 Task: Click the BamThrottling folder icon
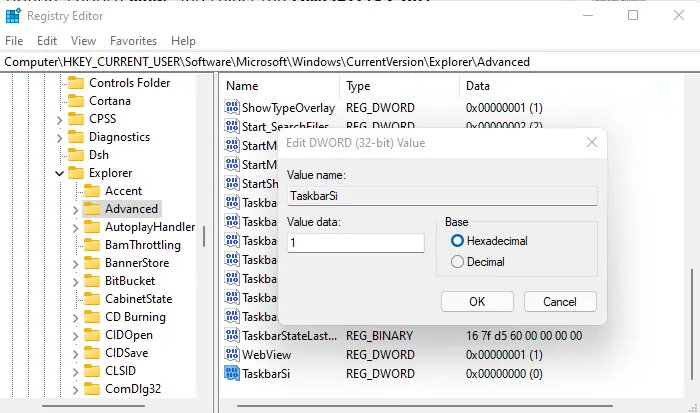(x=92, y=245)
